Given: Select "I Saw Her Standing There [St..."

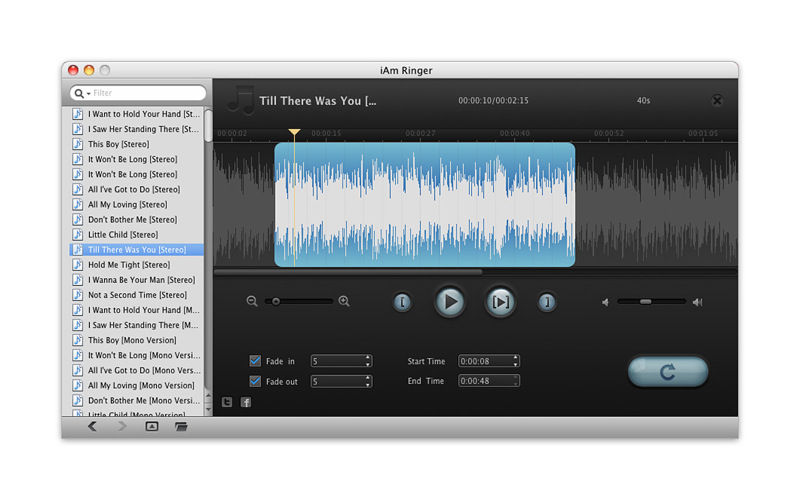Looking at the screenshot, I should pyautogui.click(x=136, y=129).
